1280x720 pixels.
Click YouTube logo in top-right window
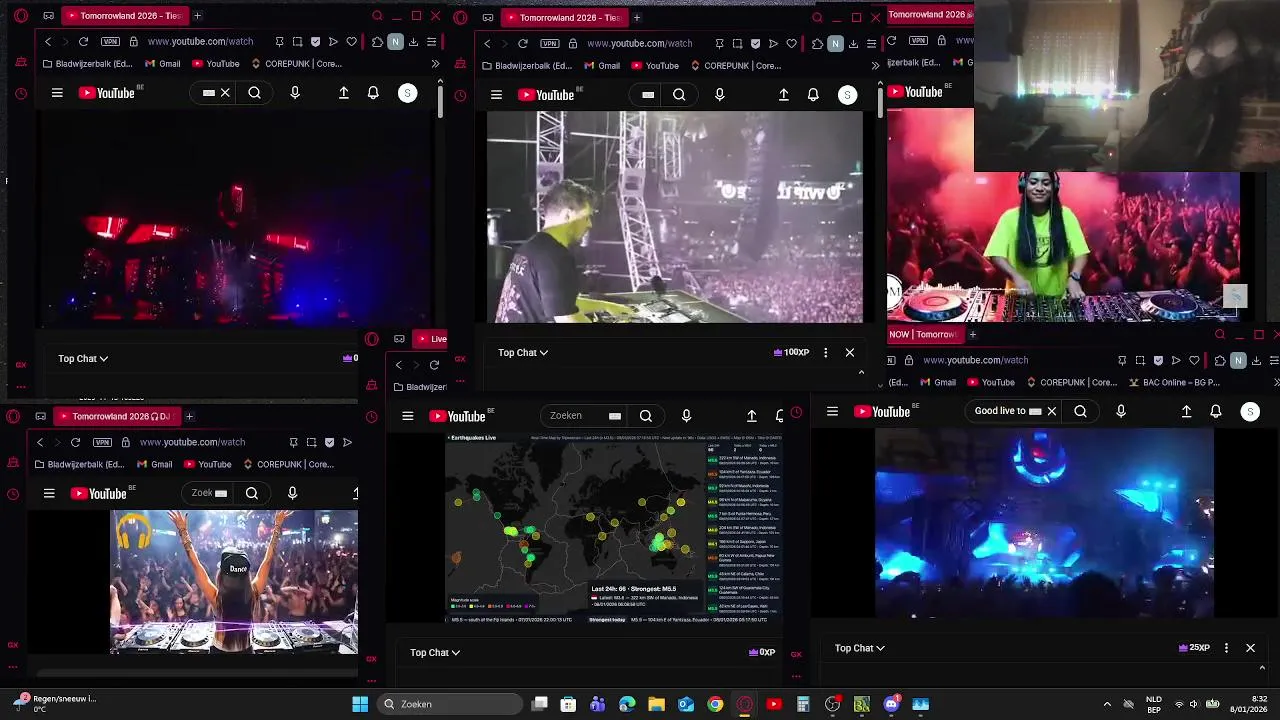point(917,92)
